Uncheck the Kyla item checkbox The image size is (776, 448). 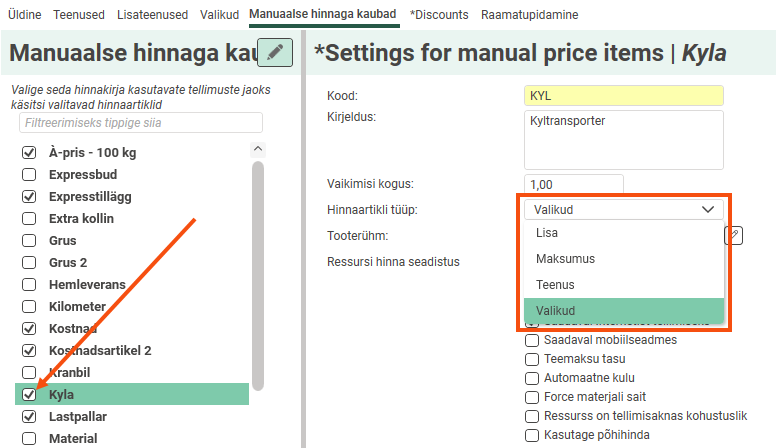click(29, 395)
